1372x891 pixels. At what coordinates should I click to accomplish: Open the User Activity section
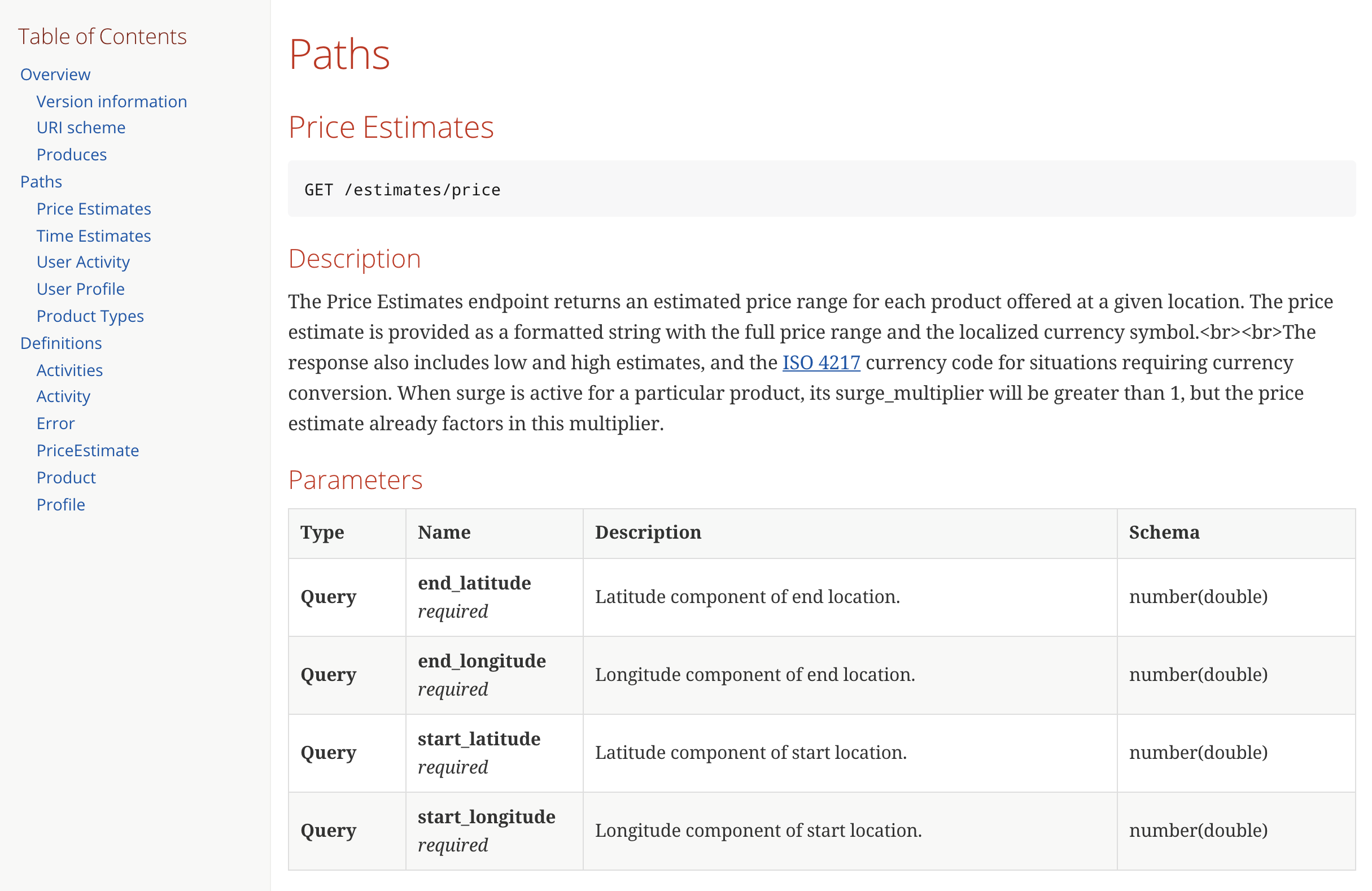pos(83,261)
